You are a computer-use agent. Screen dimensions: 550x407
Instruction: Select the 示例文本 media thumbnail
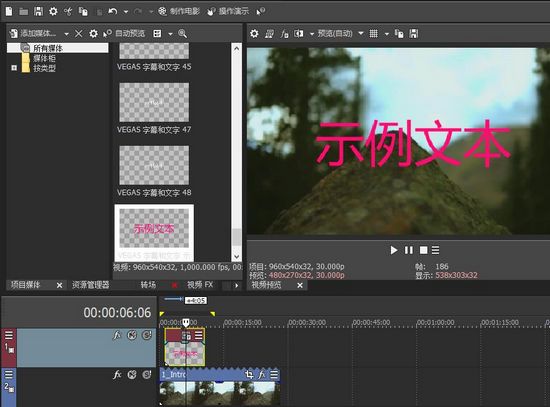(154, 228)
